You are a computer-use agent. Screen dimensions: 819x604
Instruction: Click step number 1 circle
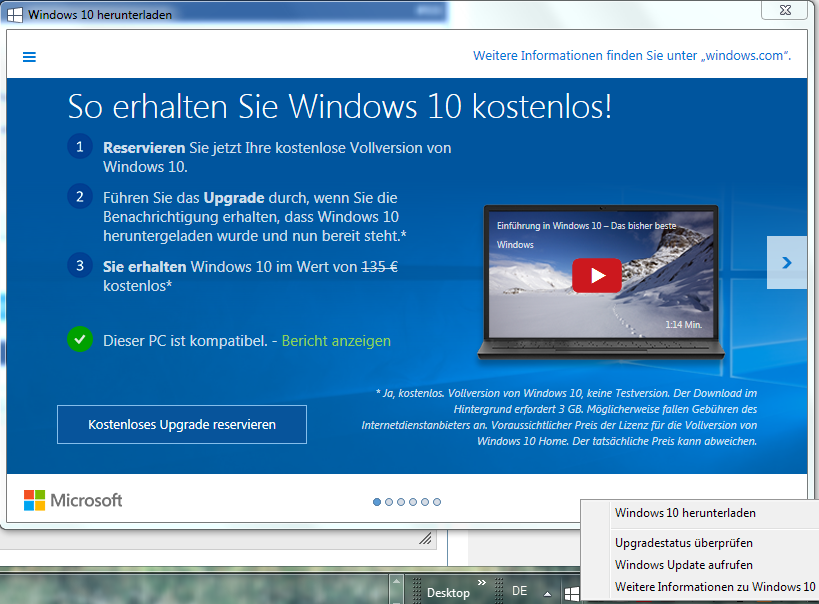point(80,147)
